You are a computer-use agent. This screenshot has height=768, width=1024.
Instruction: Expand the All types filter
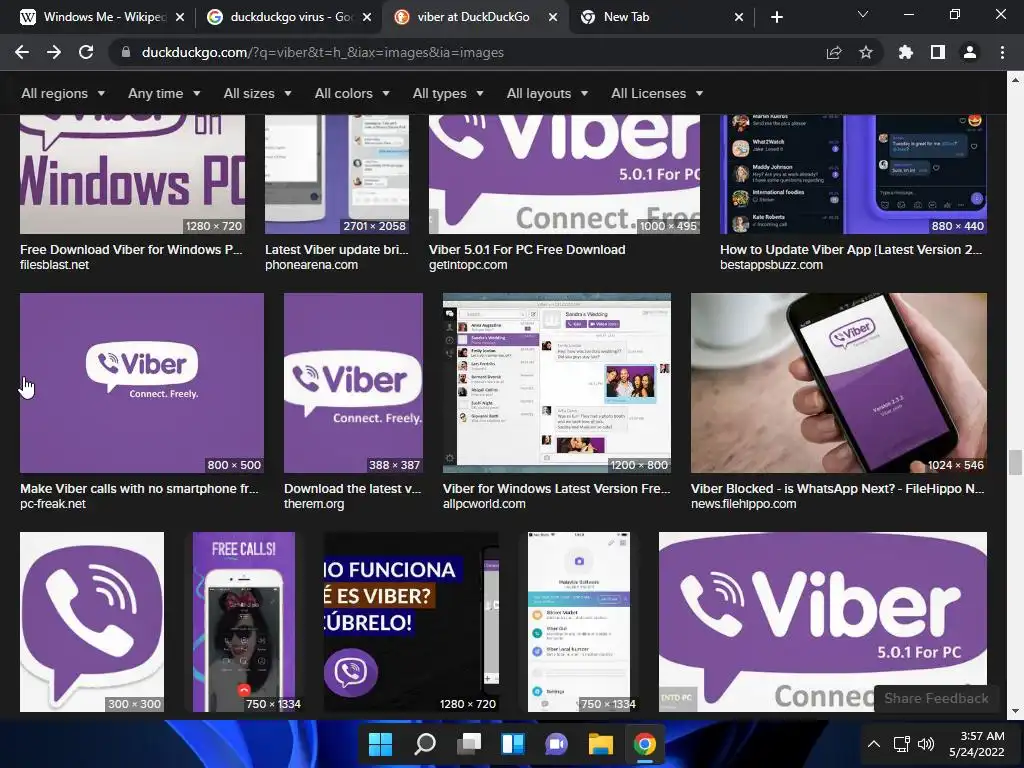point(448,93)
